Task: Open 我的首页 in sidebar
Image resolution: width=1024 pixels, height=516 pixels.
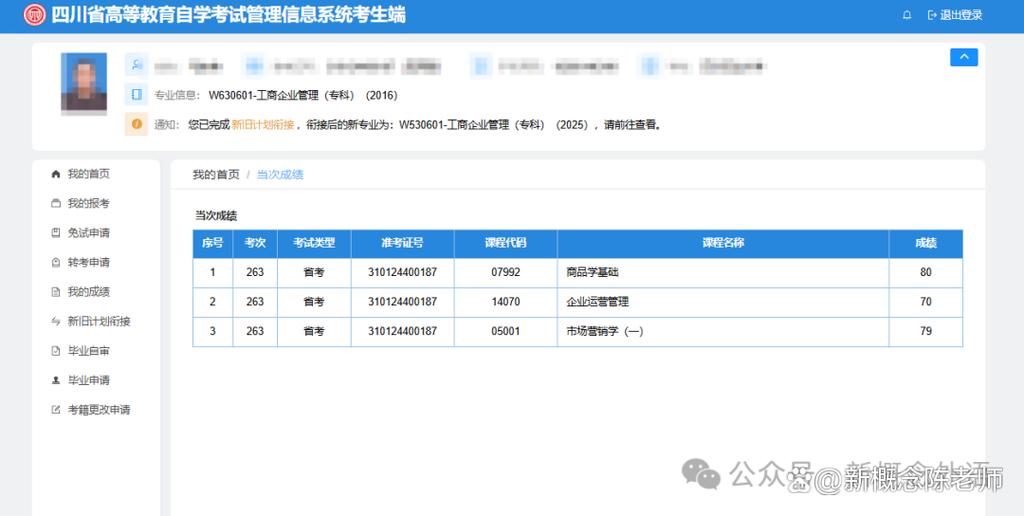Action: click(88, 174)
